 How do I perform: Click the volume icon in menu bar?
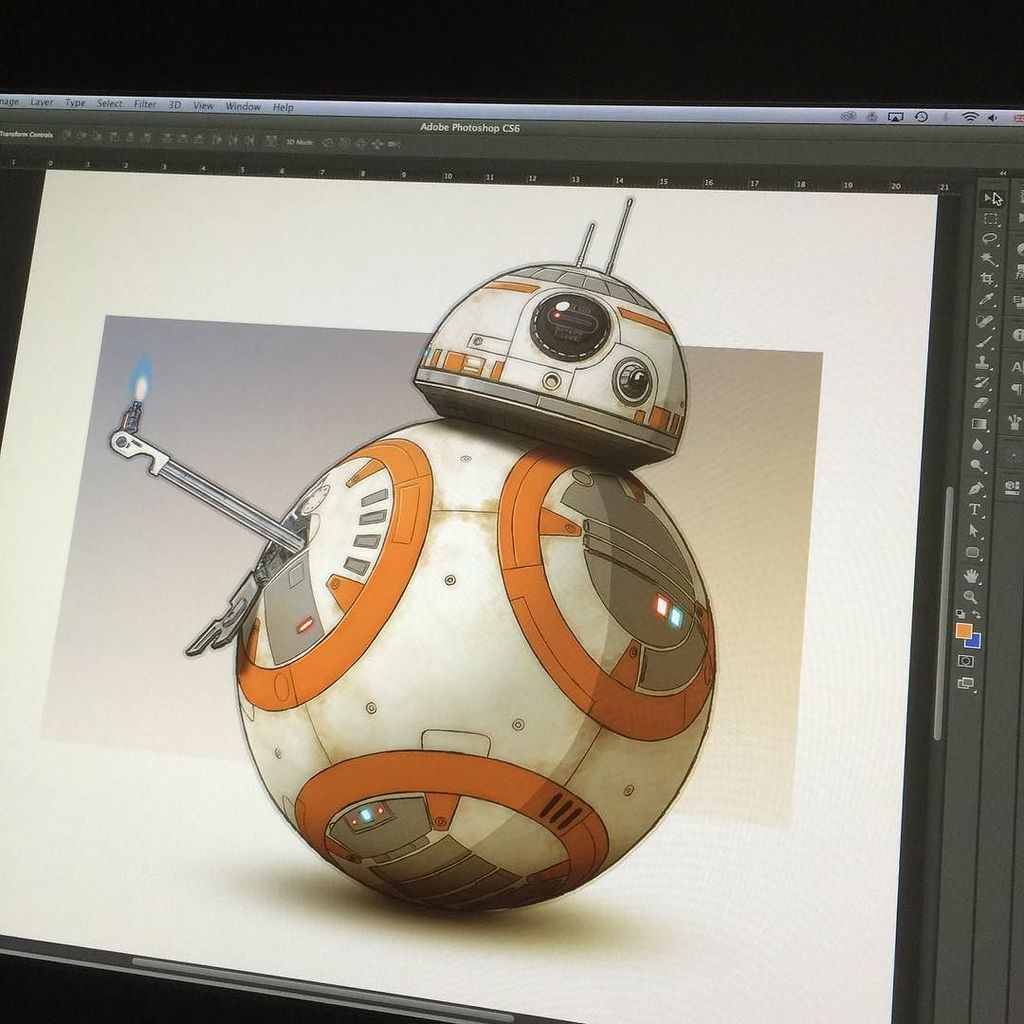tap(993, 118)
